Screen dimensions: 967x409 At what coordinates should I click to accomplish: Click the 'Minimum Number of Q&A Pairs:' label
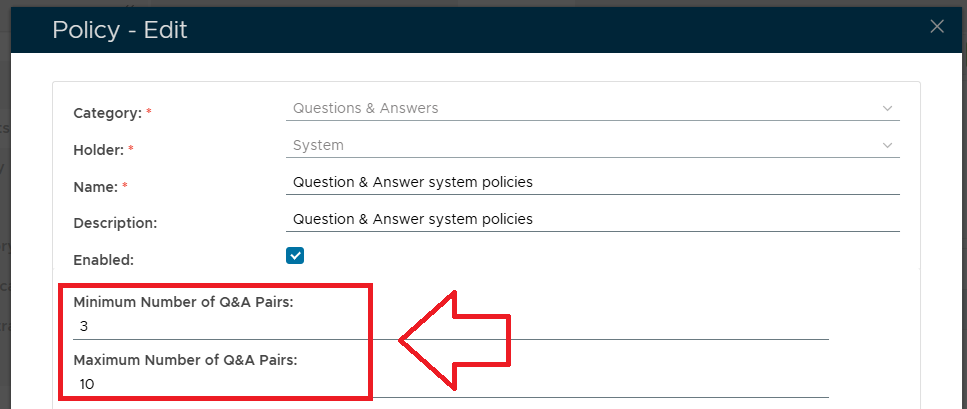[x=183, y=301]
